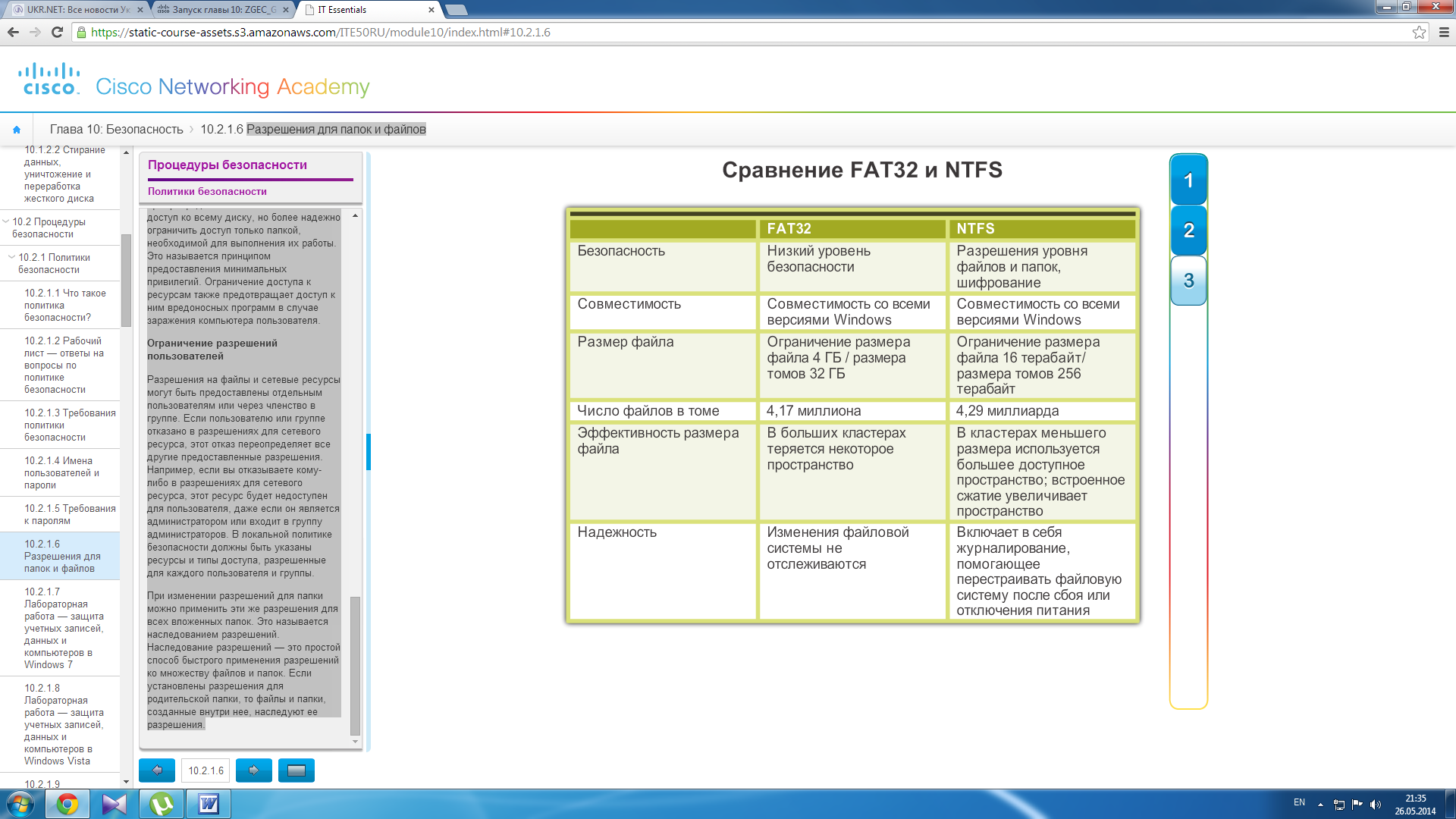Image resolution: width=1456 pixels, height=819 pixels.
Task: Switch to the Запуск главы 10 tab
Action: [x=222, y=10]
